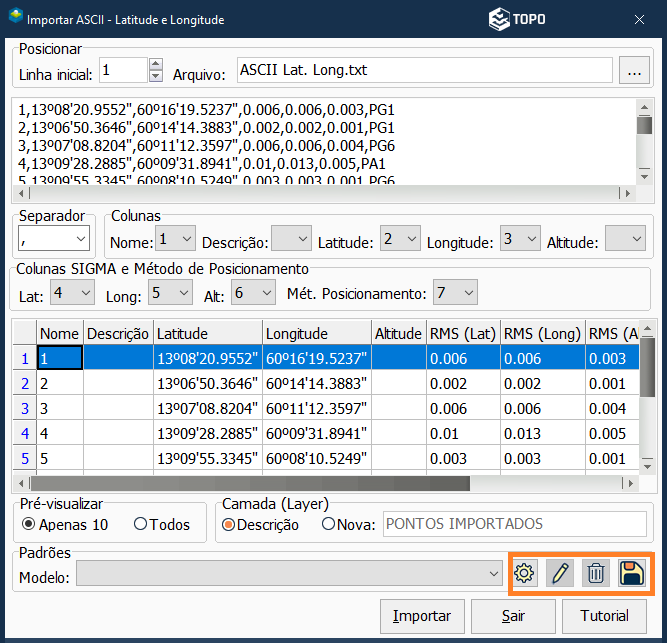Click the Longitude column header

[x=314, y=333]
